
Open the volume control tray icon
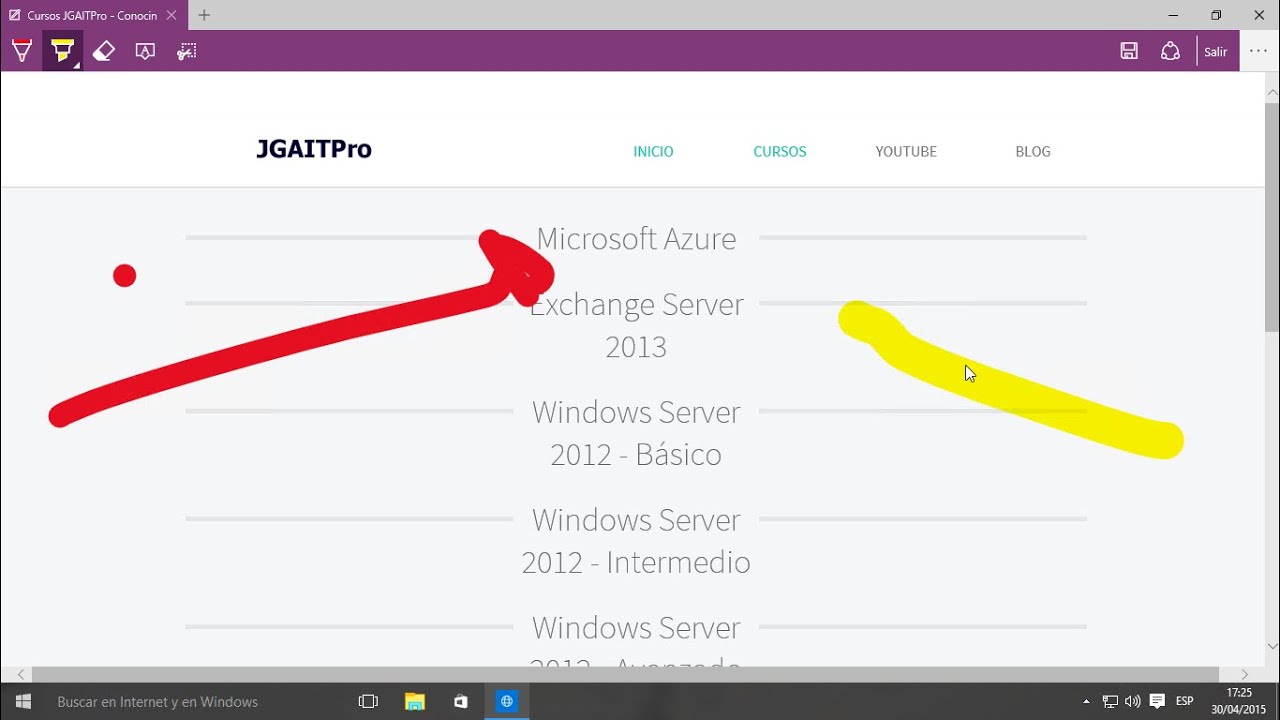(1133, 702)
